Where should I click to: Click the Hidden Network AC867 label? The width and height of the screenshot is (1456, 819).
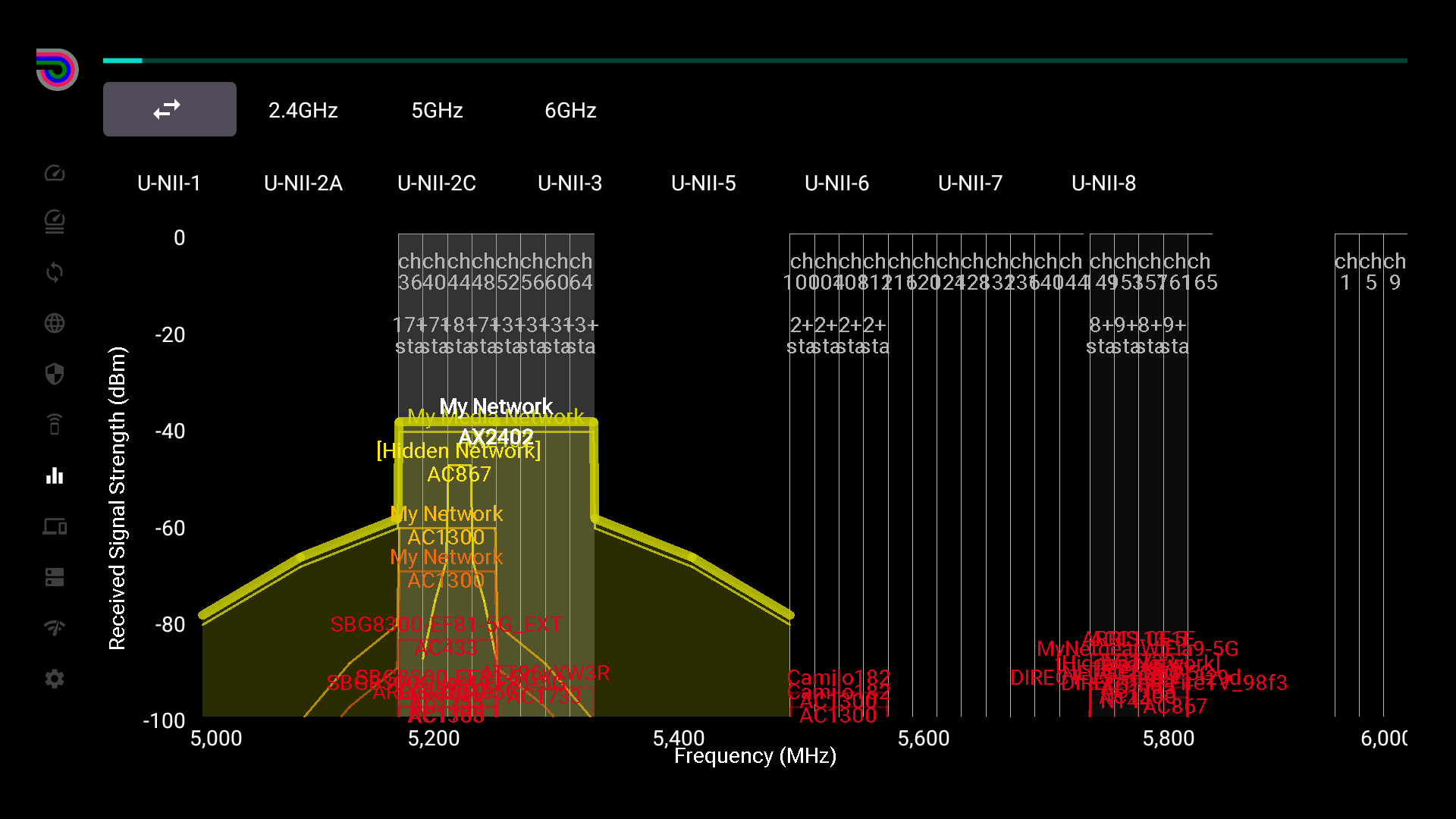(458, 462)
